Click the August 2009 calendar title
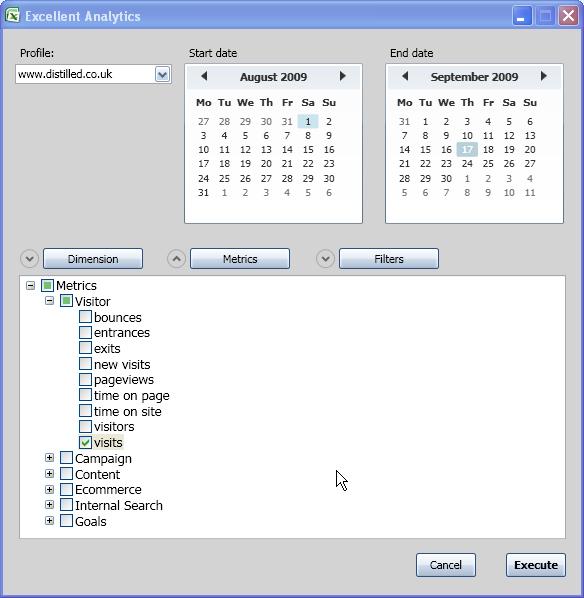The image size is (584, 598). click(x=273, y=77)
